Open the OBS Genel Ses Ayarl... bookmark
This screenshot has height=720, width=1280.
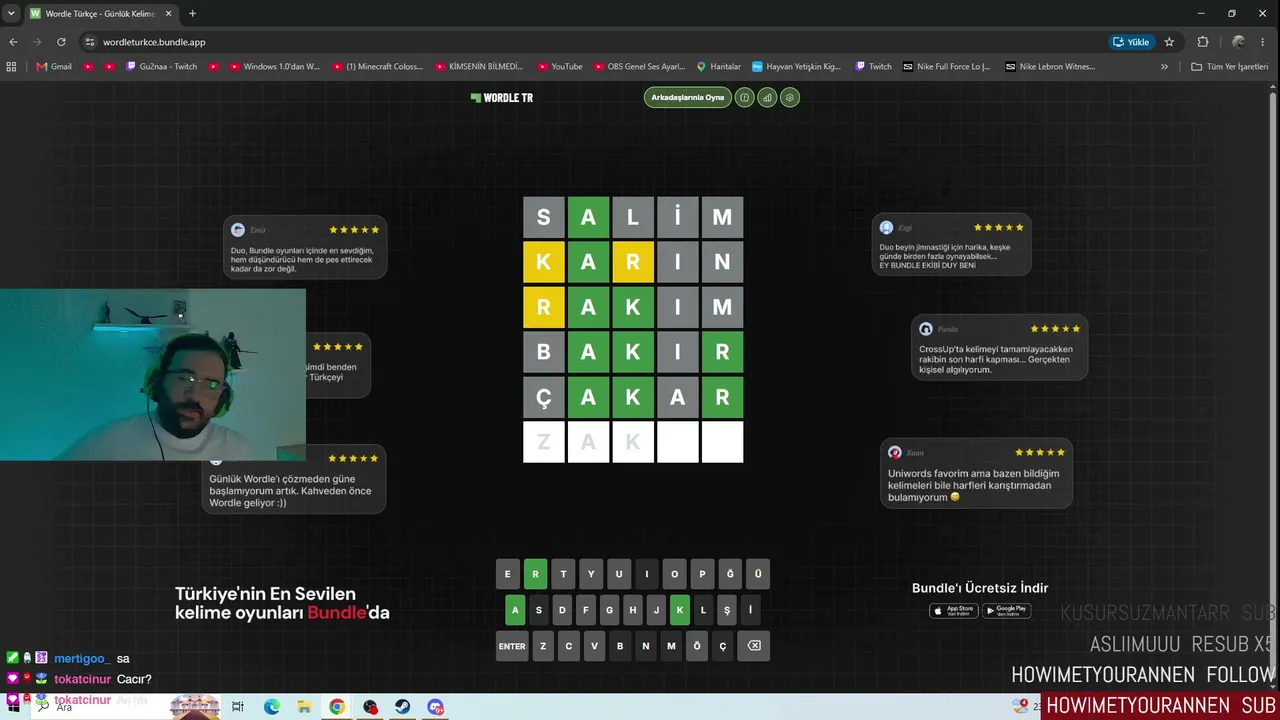[x=639, y=67]
